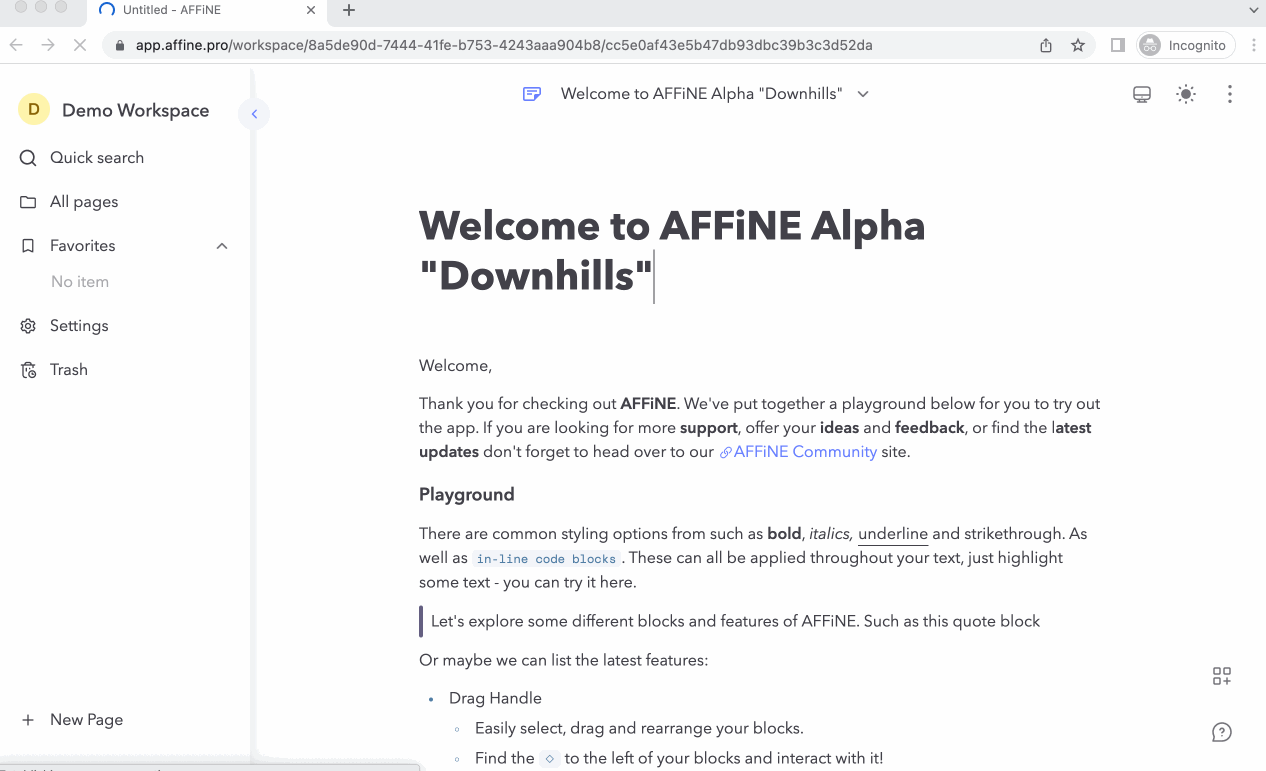This screenshot has height=771, width=1266.
Task: Stop page loading in browser
Action: (x=80, y=45)
